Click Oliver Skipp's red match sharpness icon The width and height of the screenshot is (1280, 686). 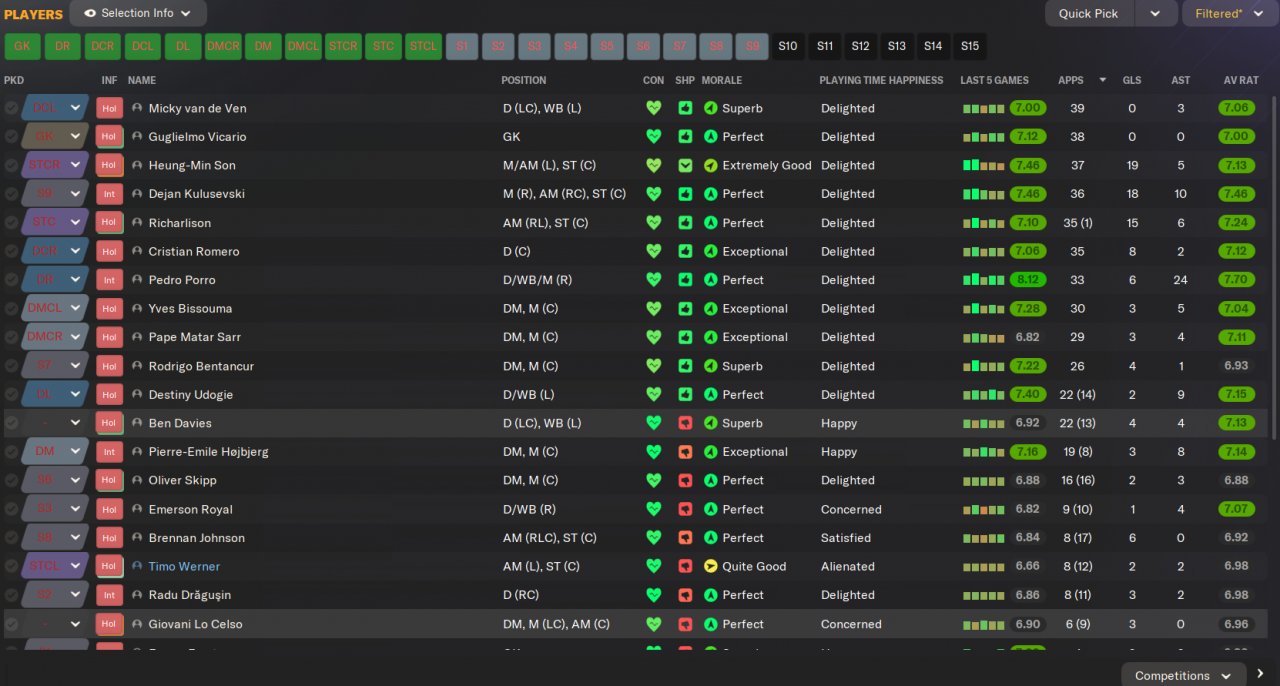click(685, 480)
